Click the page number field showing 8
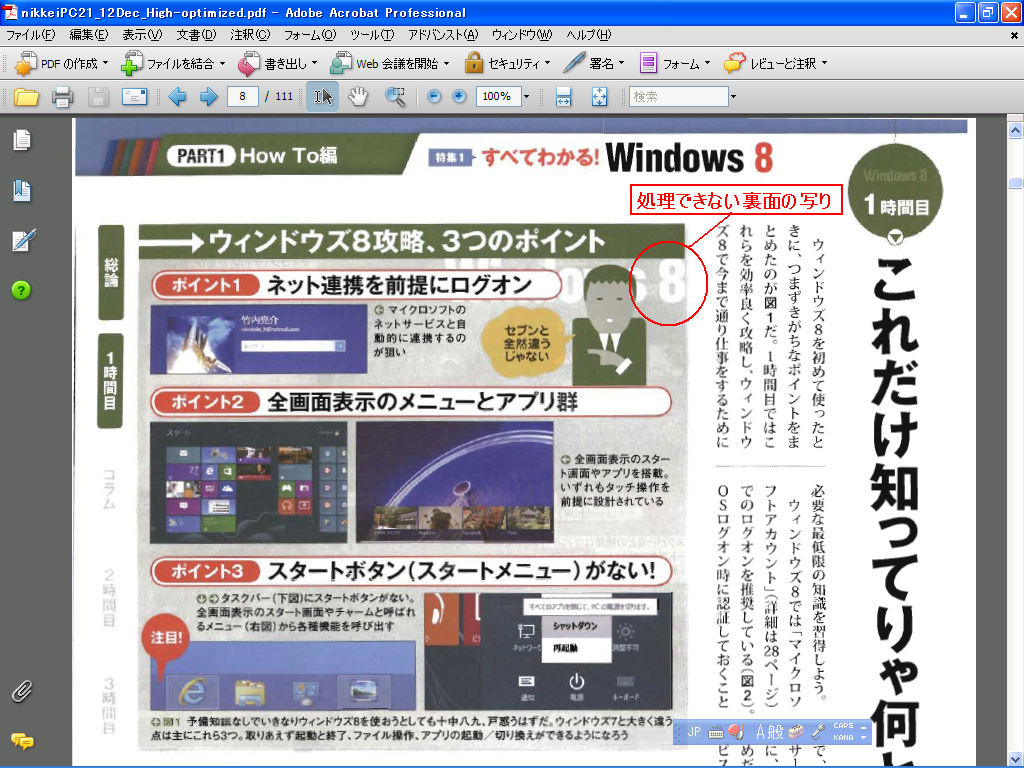 point(242,97)
